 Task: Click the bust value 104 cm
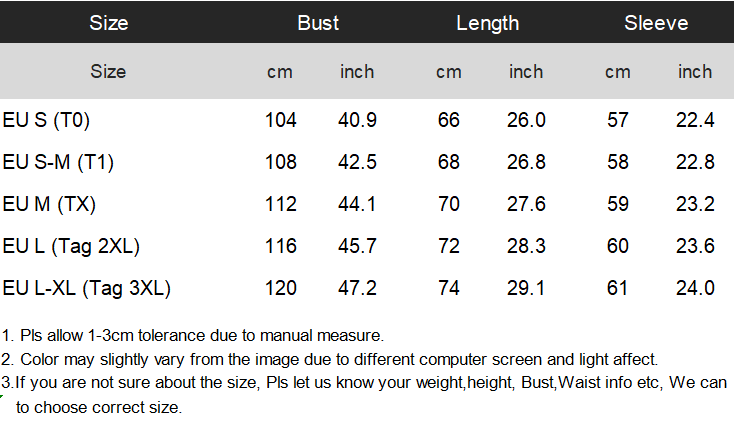click(281, 120)
